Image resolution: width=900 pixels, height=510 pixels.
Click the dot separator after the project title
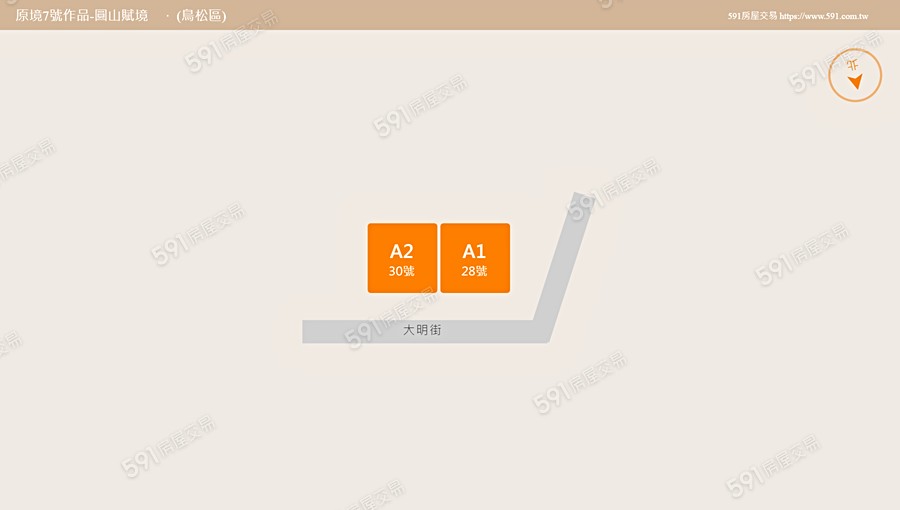pos(167,16)
